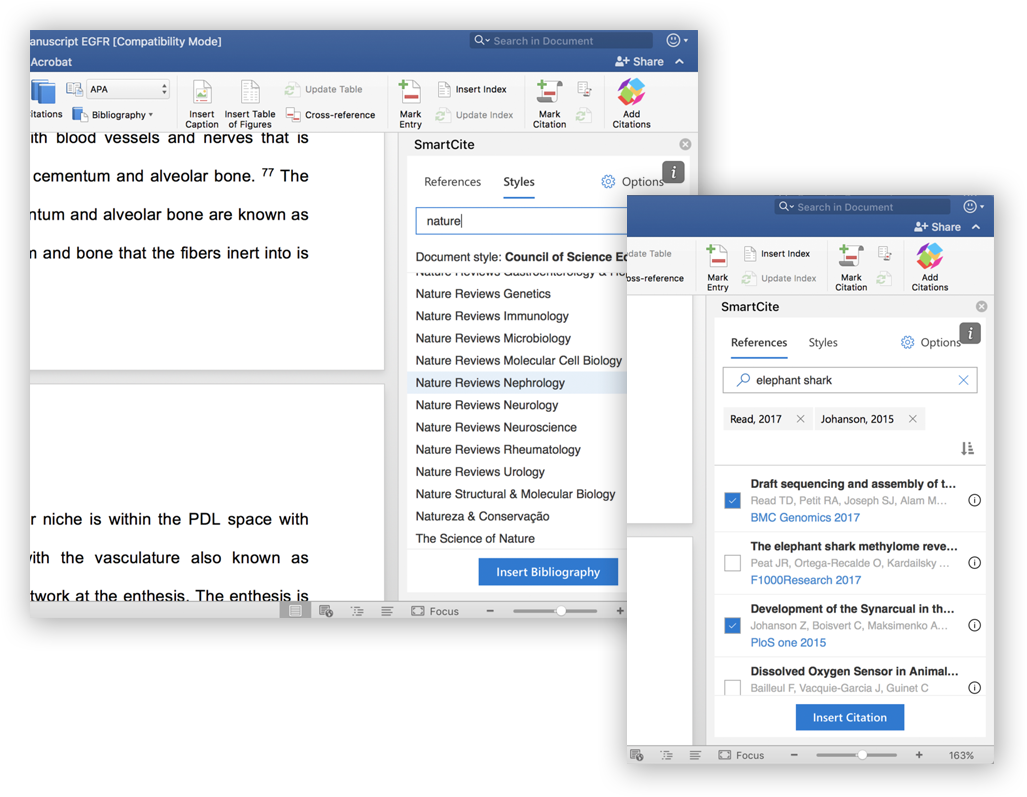
Task: Check The elephant shark methylome reference
Action: pos(732,563)
